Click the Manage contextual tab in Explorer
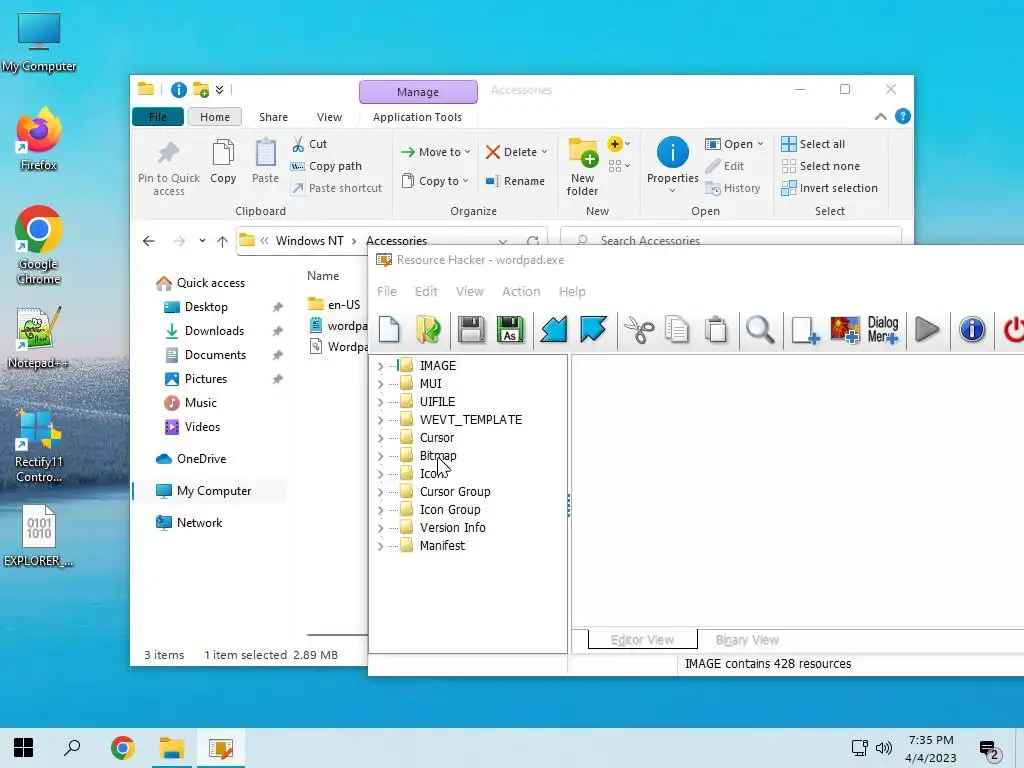Screen dimensions: 1024x768 click(418, 92)
